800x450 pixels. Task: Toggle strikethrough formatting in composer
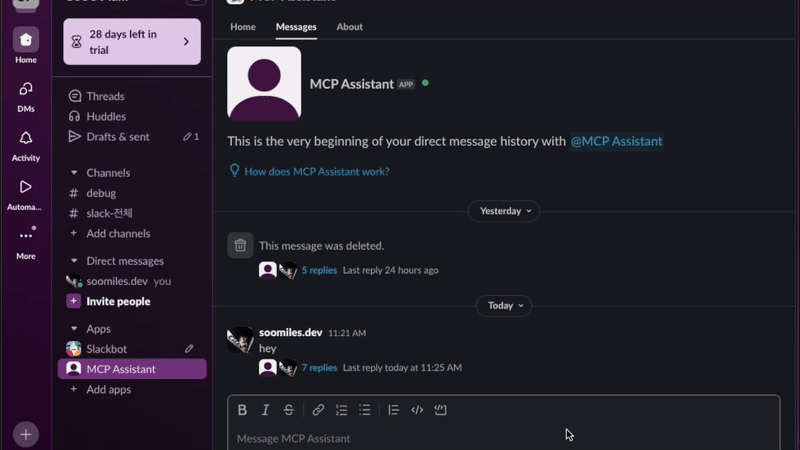pos(289,410)
